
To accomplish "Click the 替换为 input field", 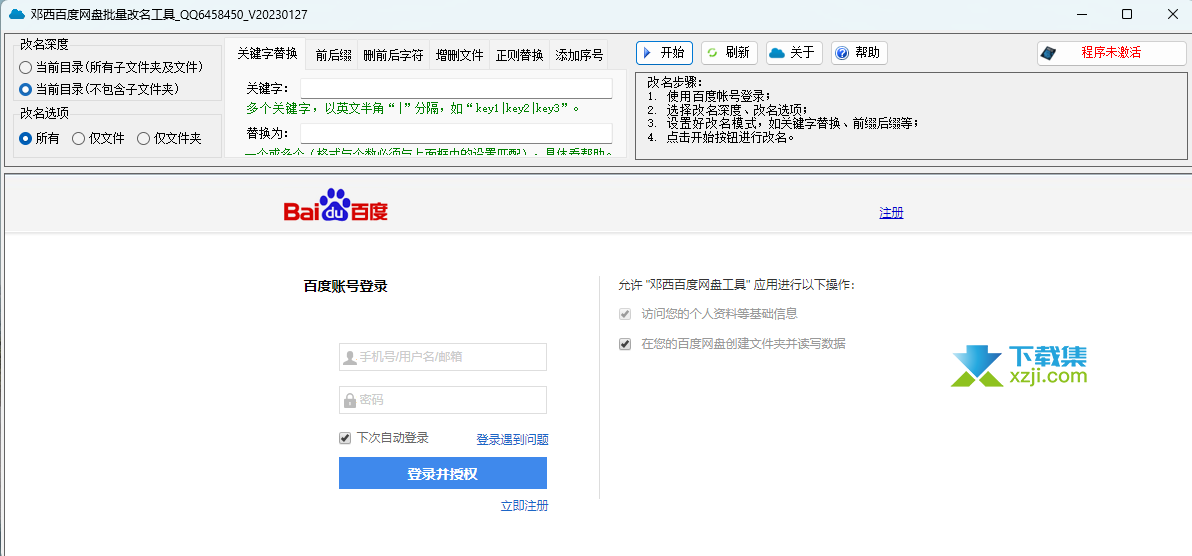I will pyautogui.click(x=456, y=133).
